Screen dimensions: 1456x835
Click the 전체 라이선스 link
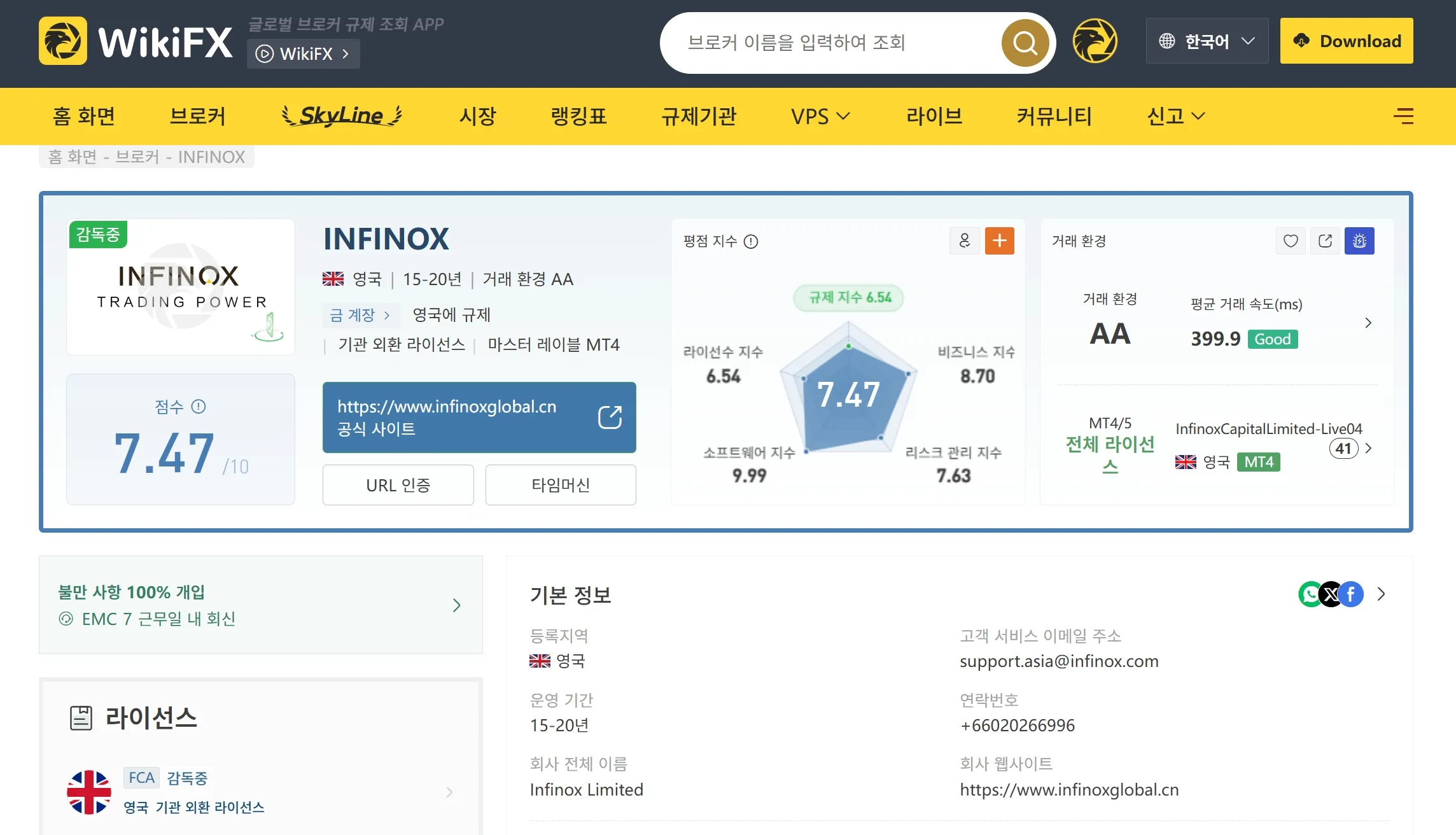1110,455
